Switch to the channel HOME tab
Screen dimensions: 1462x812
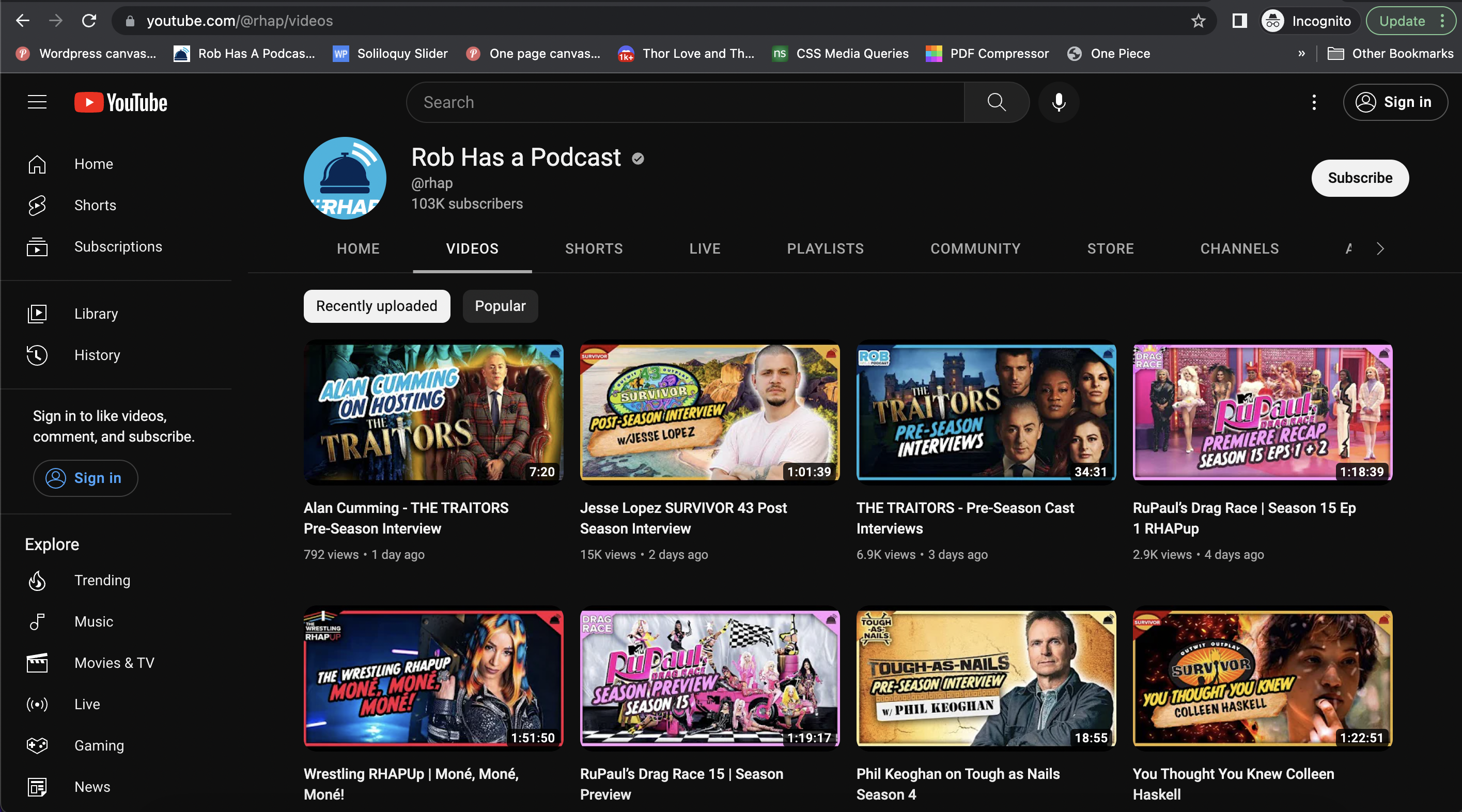point(358,248)
